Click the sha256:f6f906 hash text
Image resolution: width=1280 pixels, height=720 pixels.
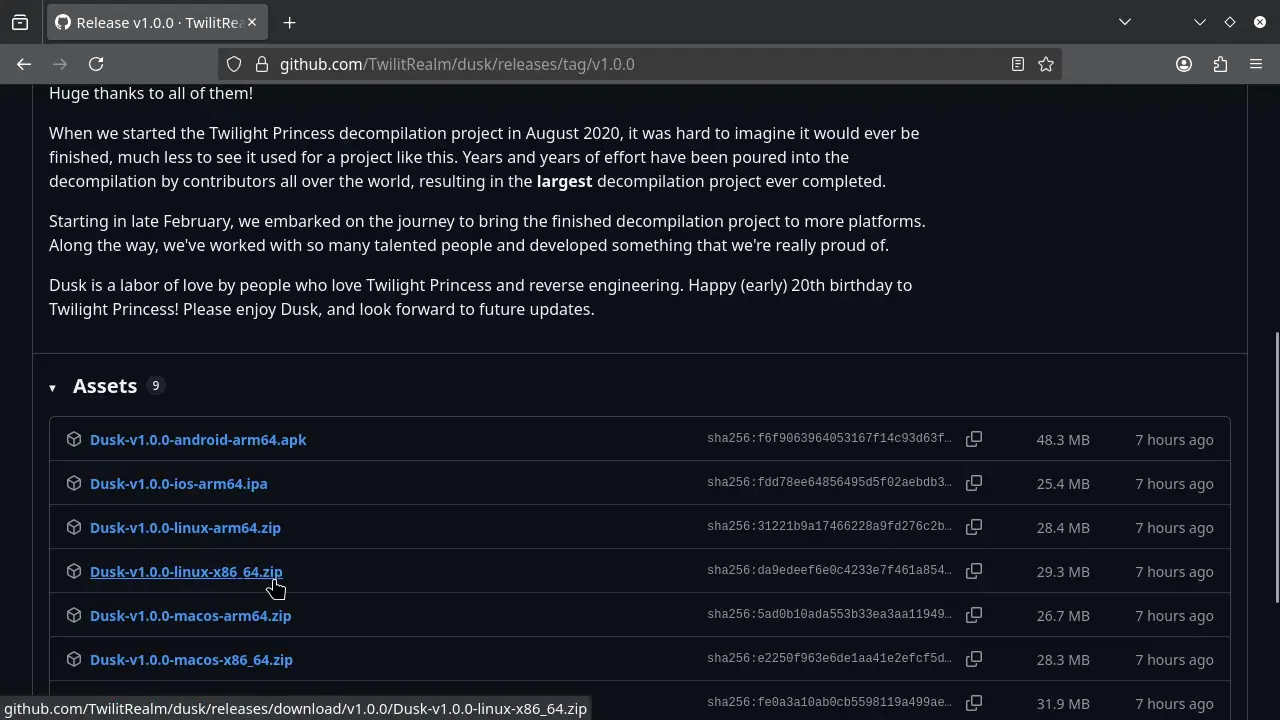[x=829, y=439]
